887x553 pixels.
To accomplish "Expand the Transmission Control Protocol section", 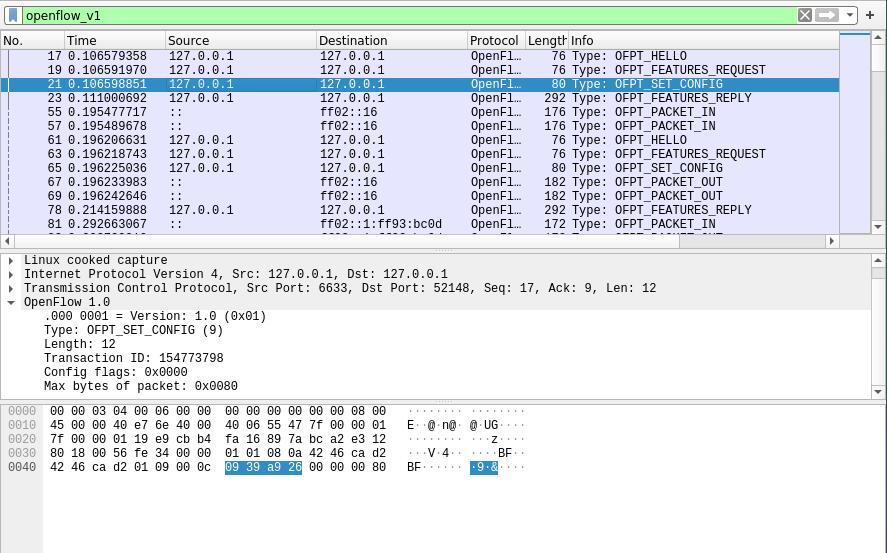I will click(x=11, y=288).
